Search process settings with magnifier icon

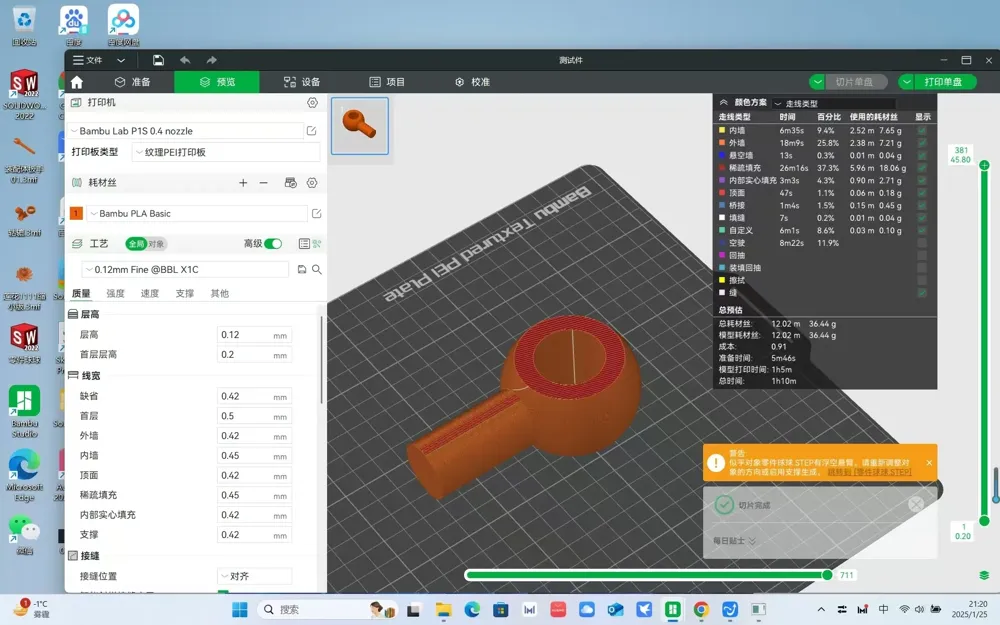click(317, 270)
